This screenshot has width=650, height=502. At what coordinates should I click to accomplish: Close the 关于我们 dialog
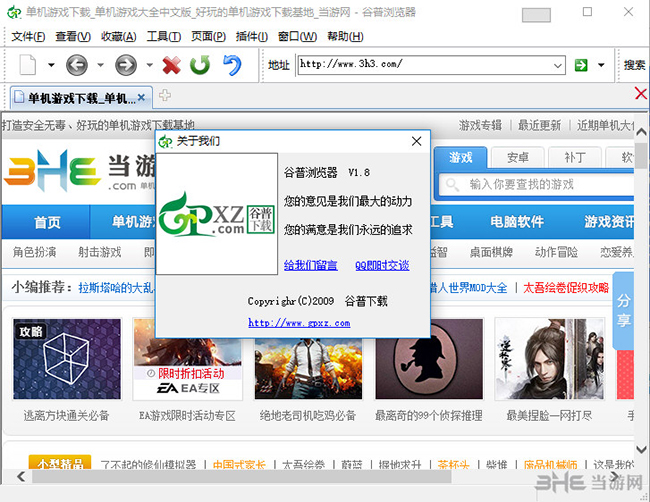click(417, 141)
